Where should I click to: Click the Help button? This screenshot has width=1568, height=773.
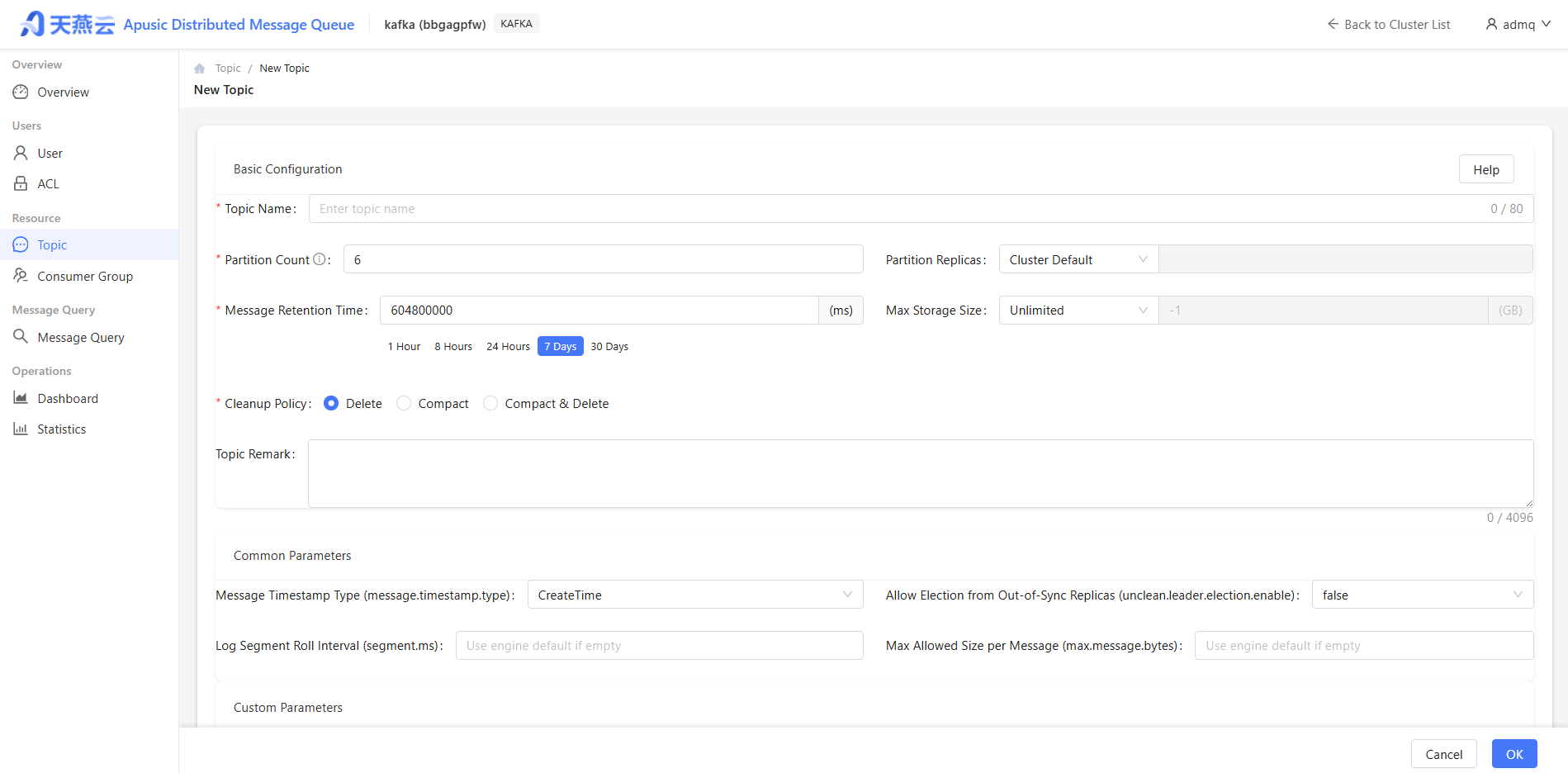click(x=1486, y=169)
